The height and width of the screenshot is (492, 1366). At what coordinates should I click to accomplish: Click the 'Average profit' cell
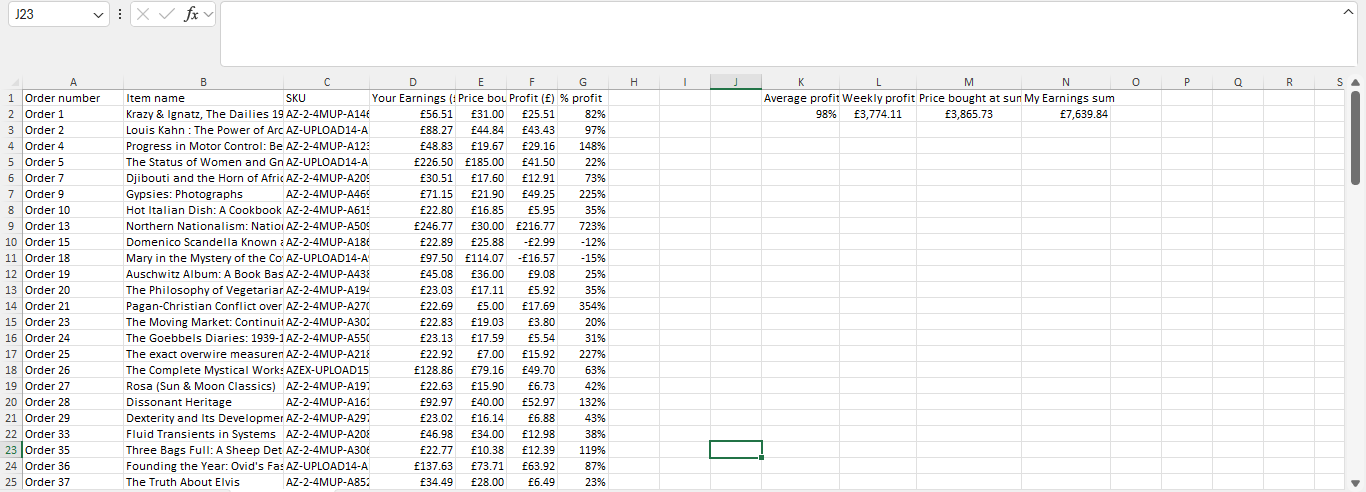[801, 98]
